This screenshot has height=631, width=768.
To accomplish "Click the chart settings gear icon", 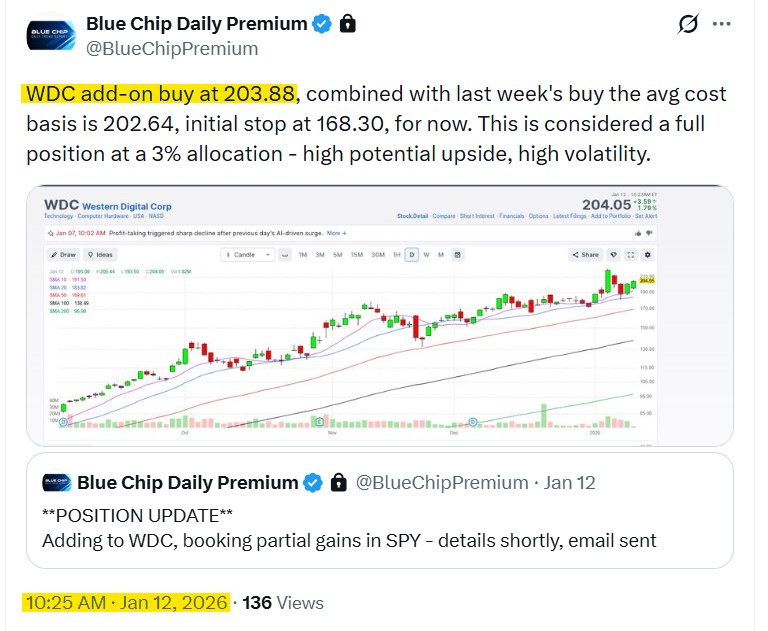I will (646, 255).
